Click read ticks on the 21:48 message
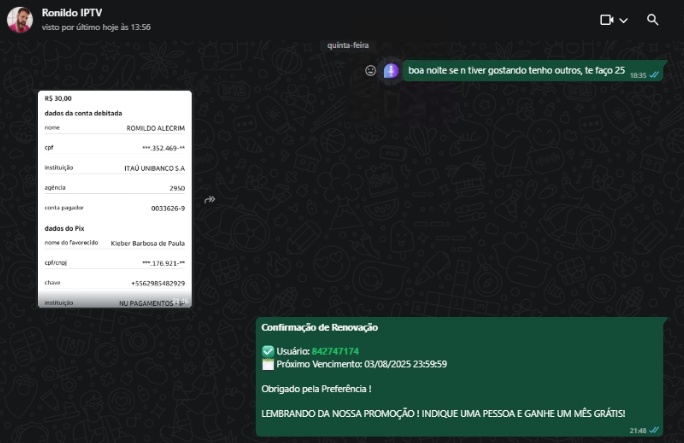Screen dimensions: 684x443 [655, 430]
